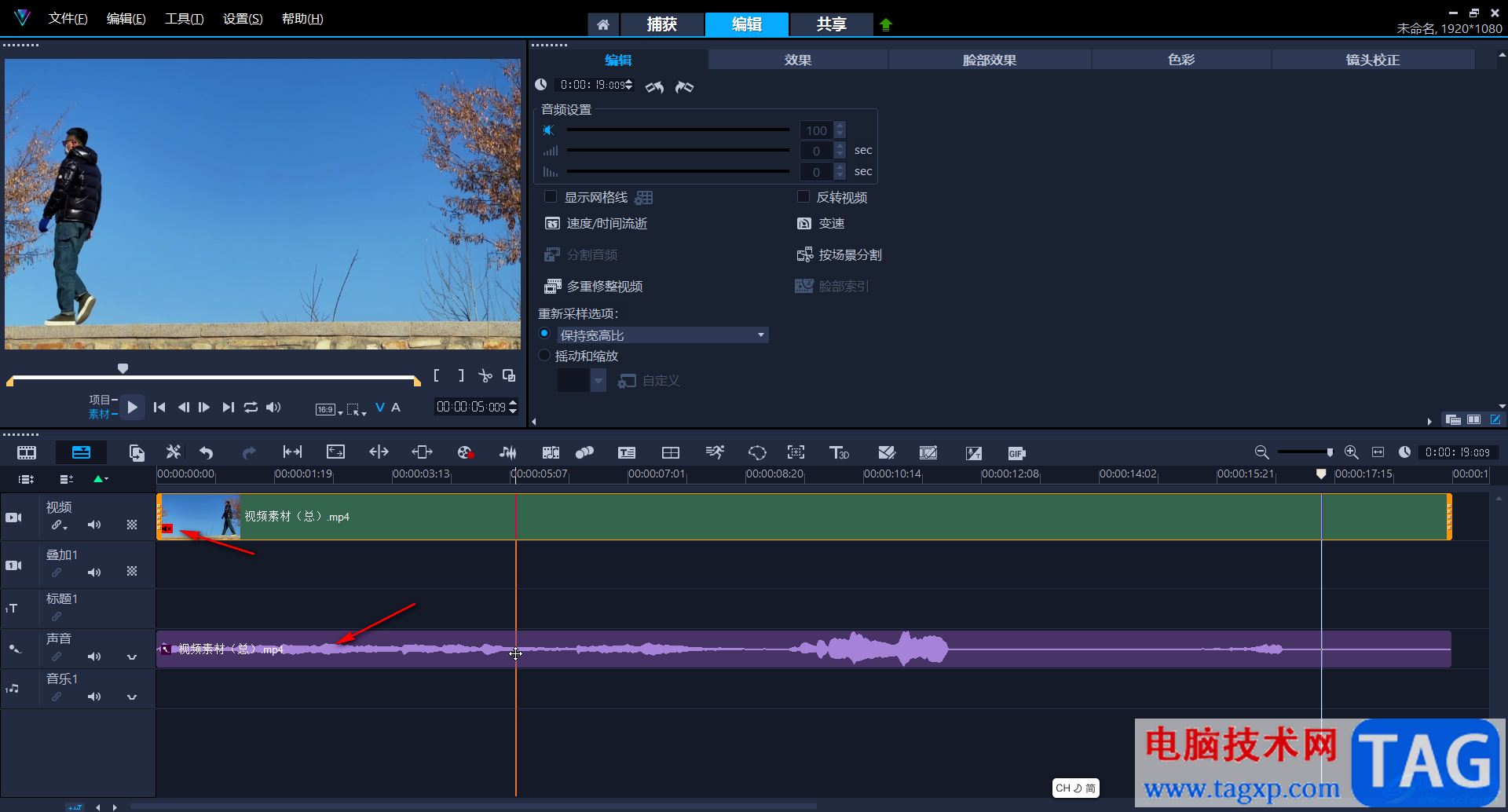Open the 文件(F) menu
This screenshot has height=812, width=1508.
(68, 19)
